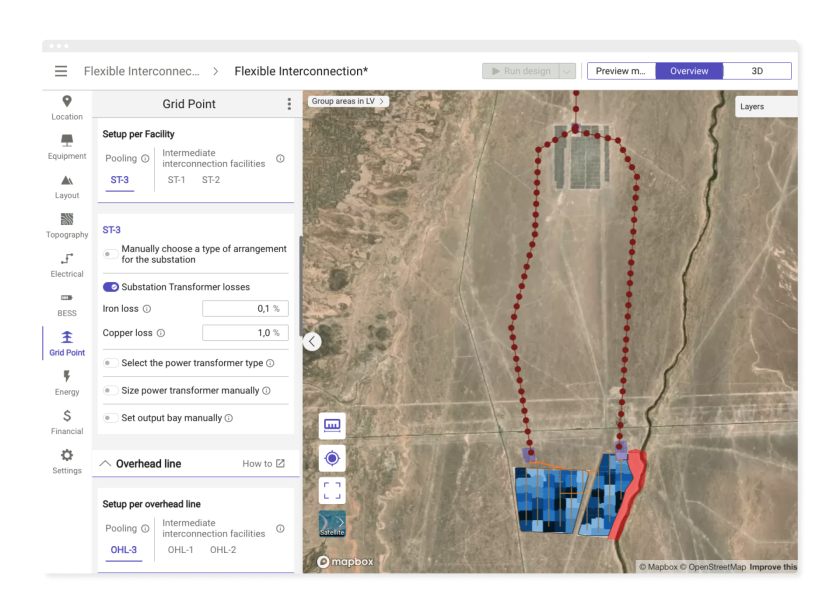Disable Substation Transformer losses toggle

[111, 287]
